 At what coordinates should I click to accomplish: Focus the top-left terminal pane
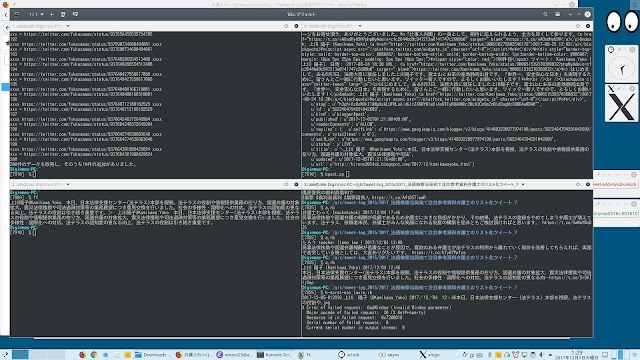pos(155,104)
